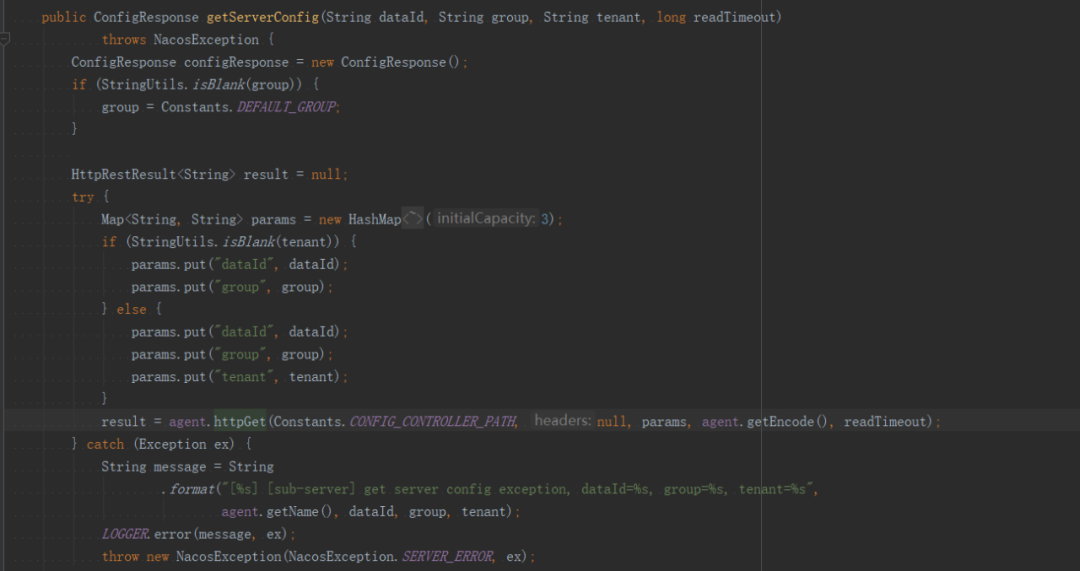
Task: Click the HttpRestResult type name
Action: point(123,174)
